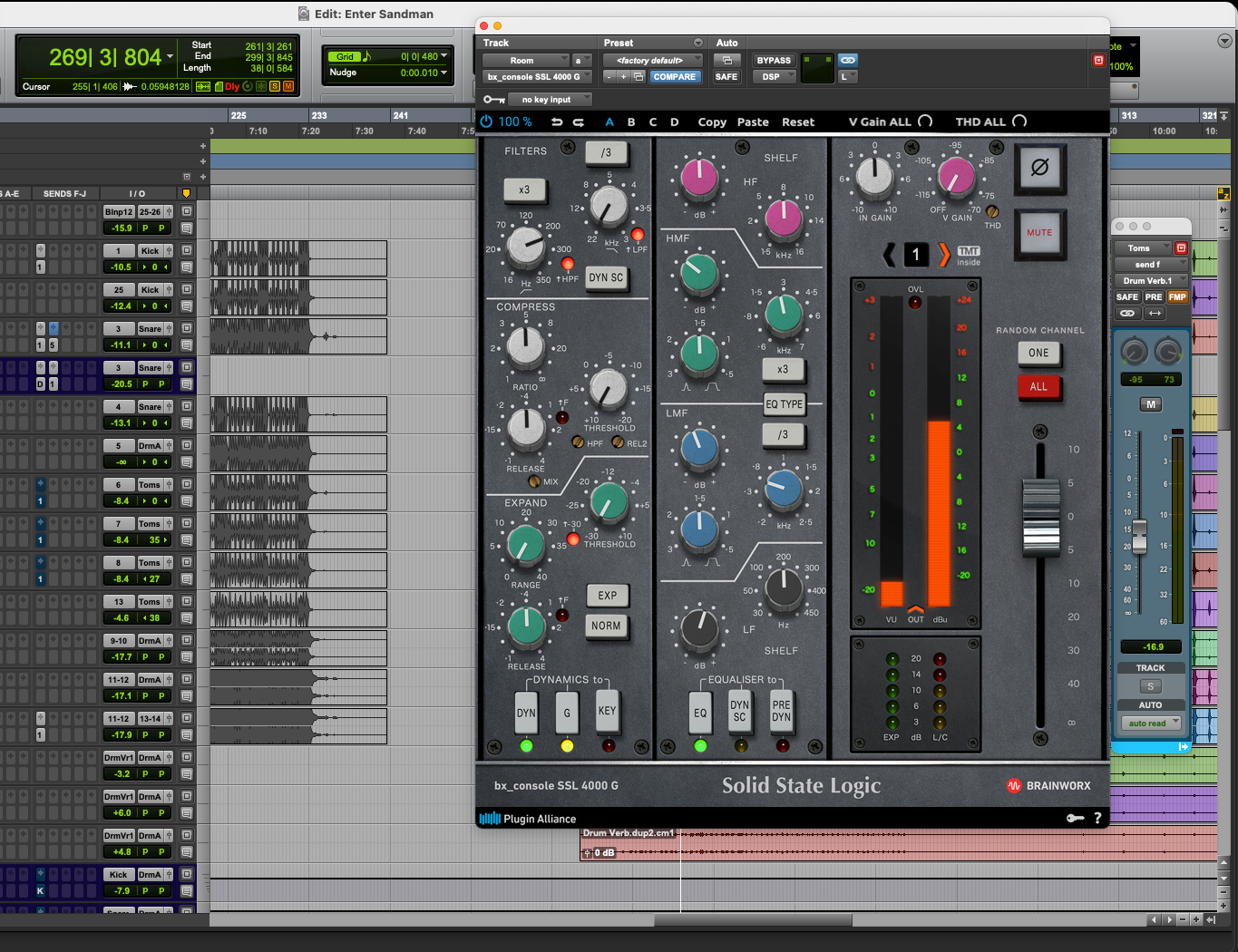Toggle the EXP expander mode button
Viewport: 1238px width, 952px height.
(x=607, y=596)
